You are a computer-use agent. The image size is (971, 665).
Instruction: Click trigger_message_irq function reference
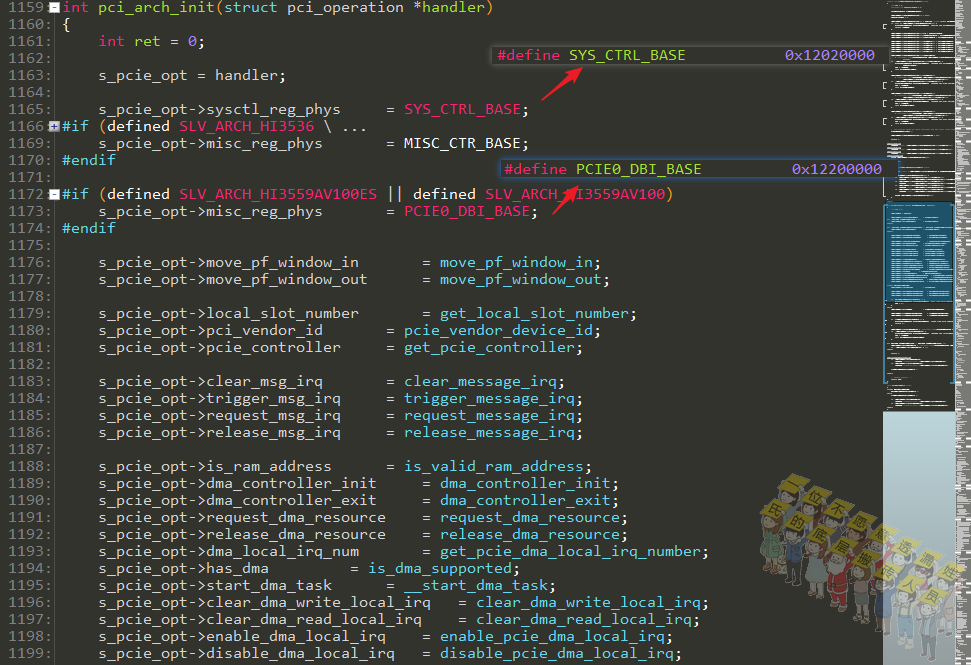click(x=489, y=399)
